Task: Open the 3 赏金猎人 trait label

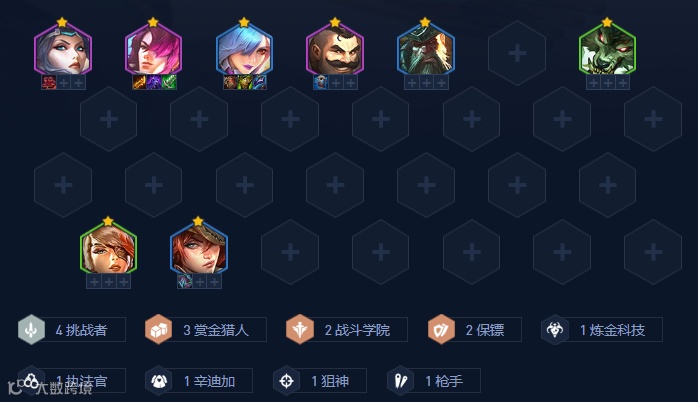Action: point(215,330)
